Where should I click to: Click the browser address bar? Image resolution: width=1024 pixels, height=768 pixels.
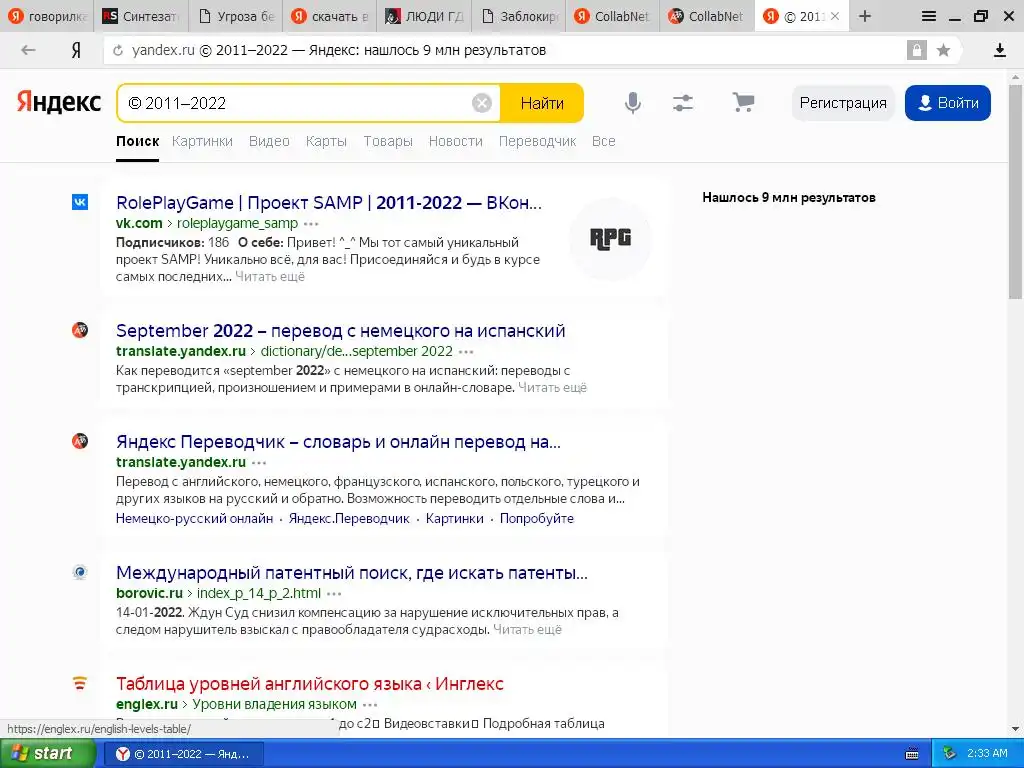tap(503, 50)
